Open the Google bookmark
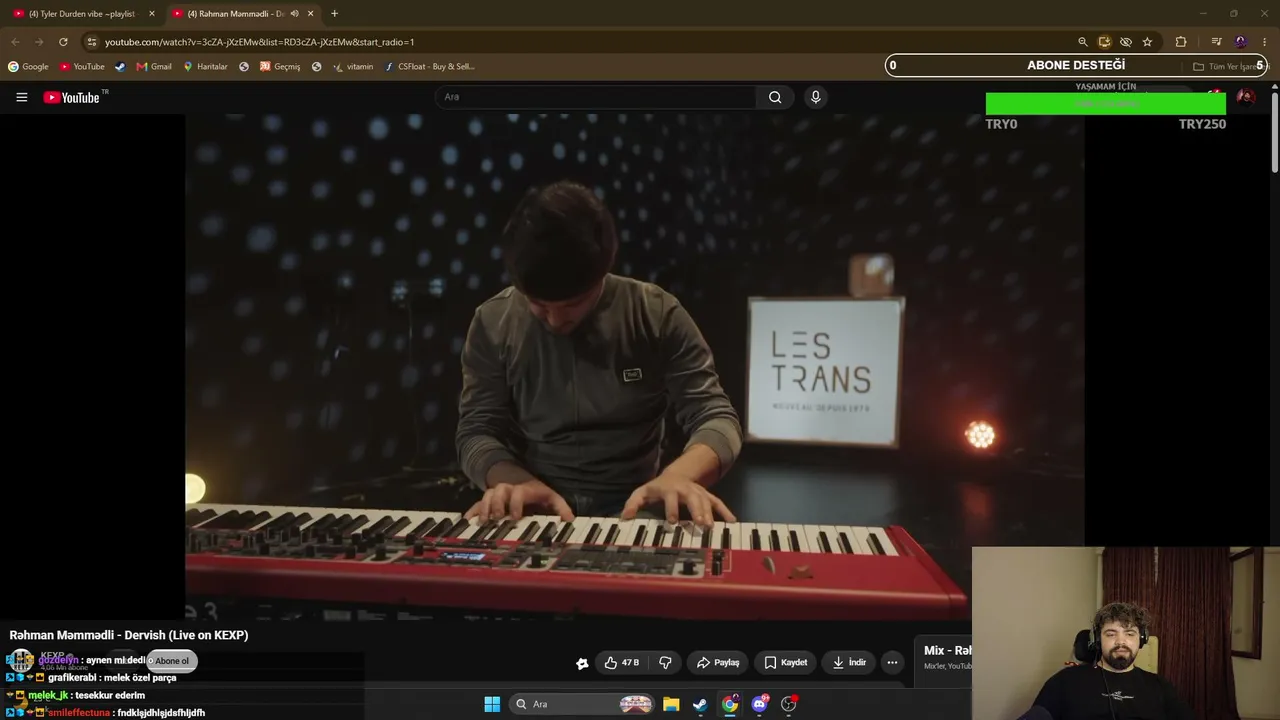 pyautogui.click(x=28, y=67)
